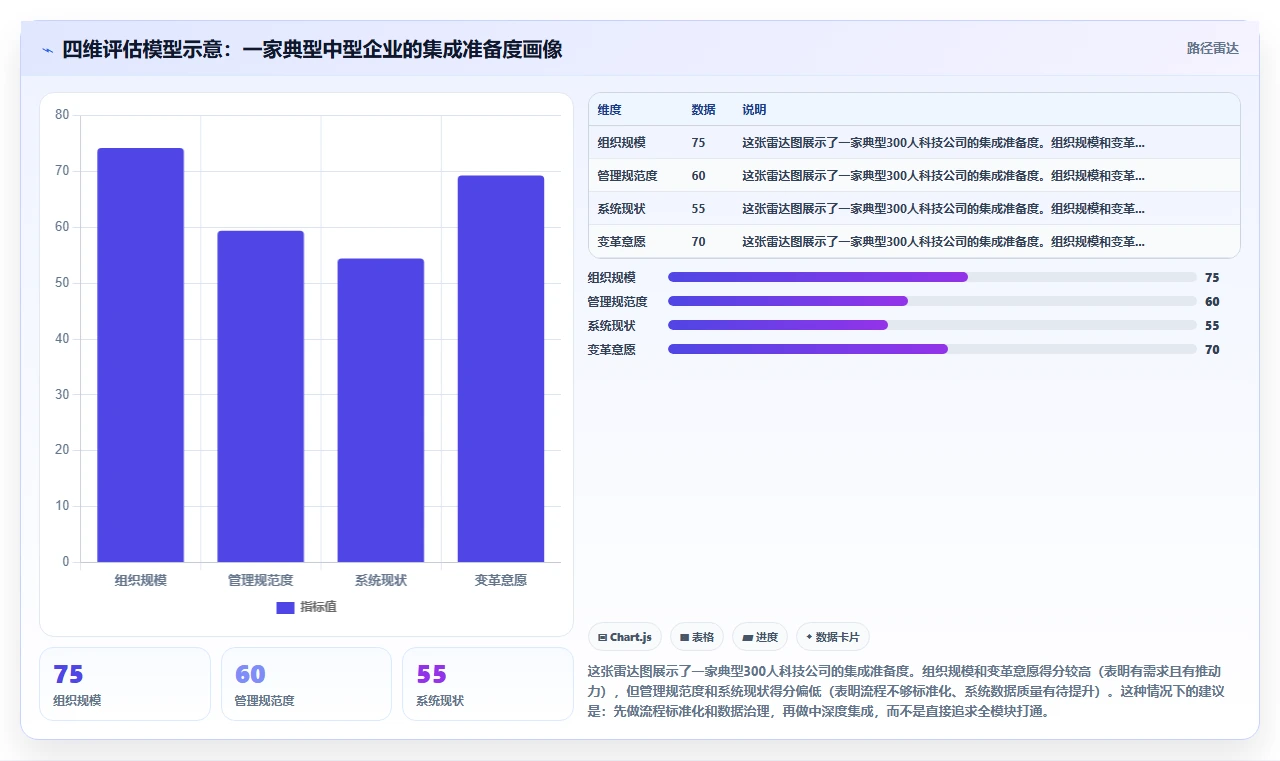Click table value 60 in 管理规范度 row
Image resolution: width=1280 pixels, height=761 pixels.
(698, 176)
